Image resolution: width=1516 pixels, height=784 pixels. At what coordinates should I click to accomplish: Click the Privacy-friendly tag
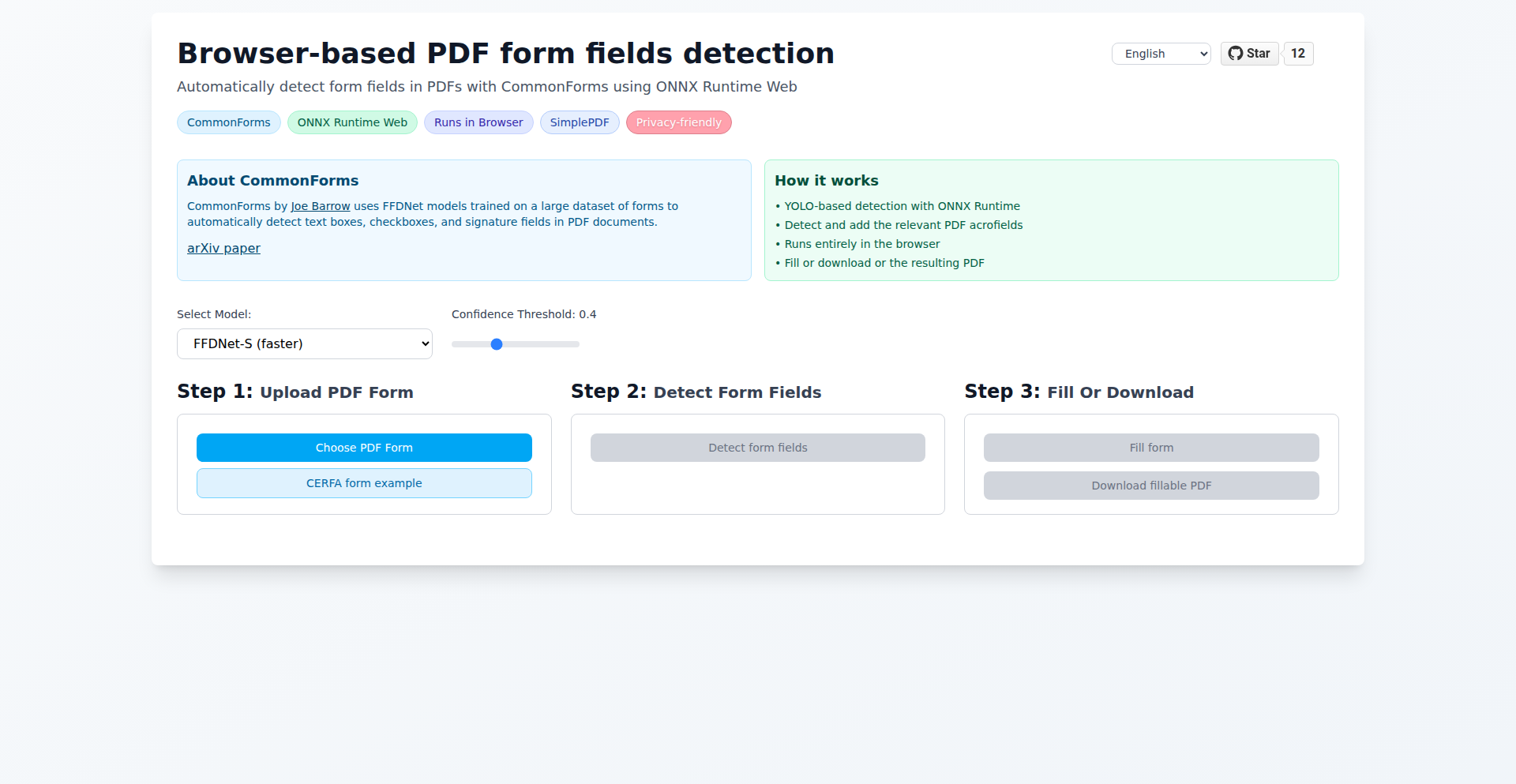coord(679,122)
